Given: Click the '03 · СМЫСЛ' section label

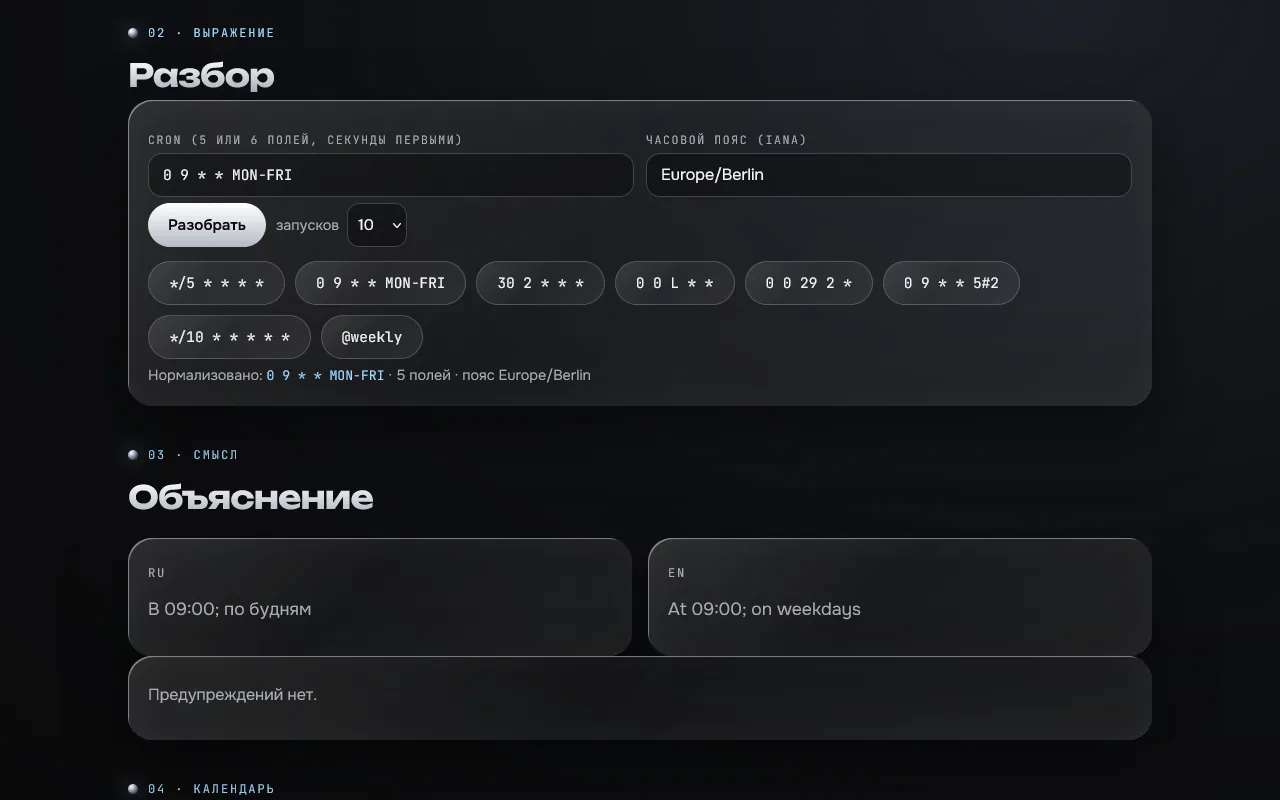Looking at the screenshot, I should point(193,455).
